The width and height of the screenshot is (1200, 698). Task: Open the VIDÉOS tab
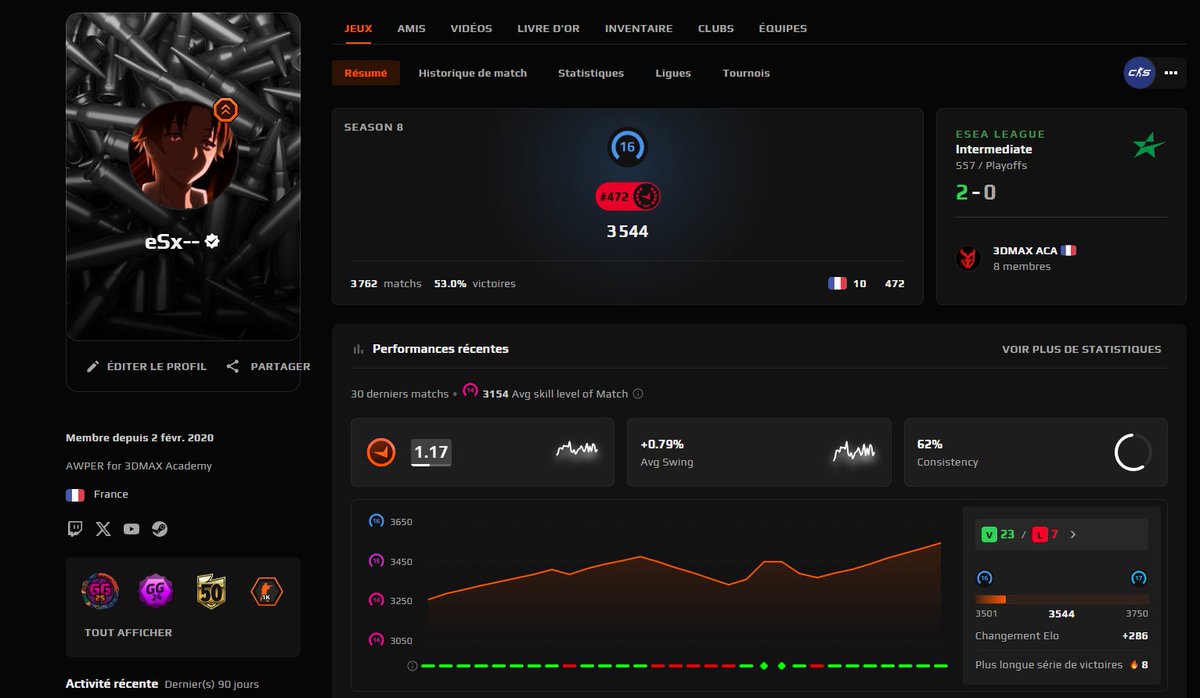pos(471,29)
